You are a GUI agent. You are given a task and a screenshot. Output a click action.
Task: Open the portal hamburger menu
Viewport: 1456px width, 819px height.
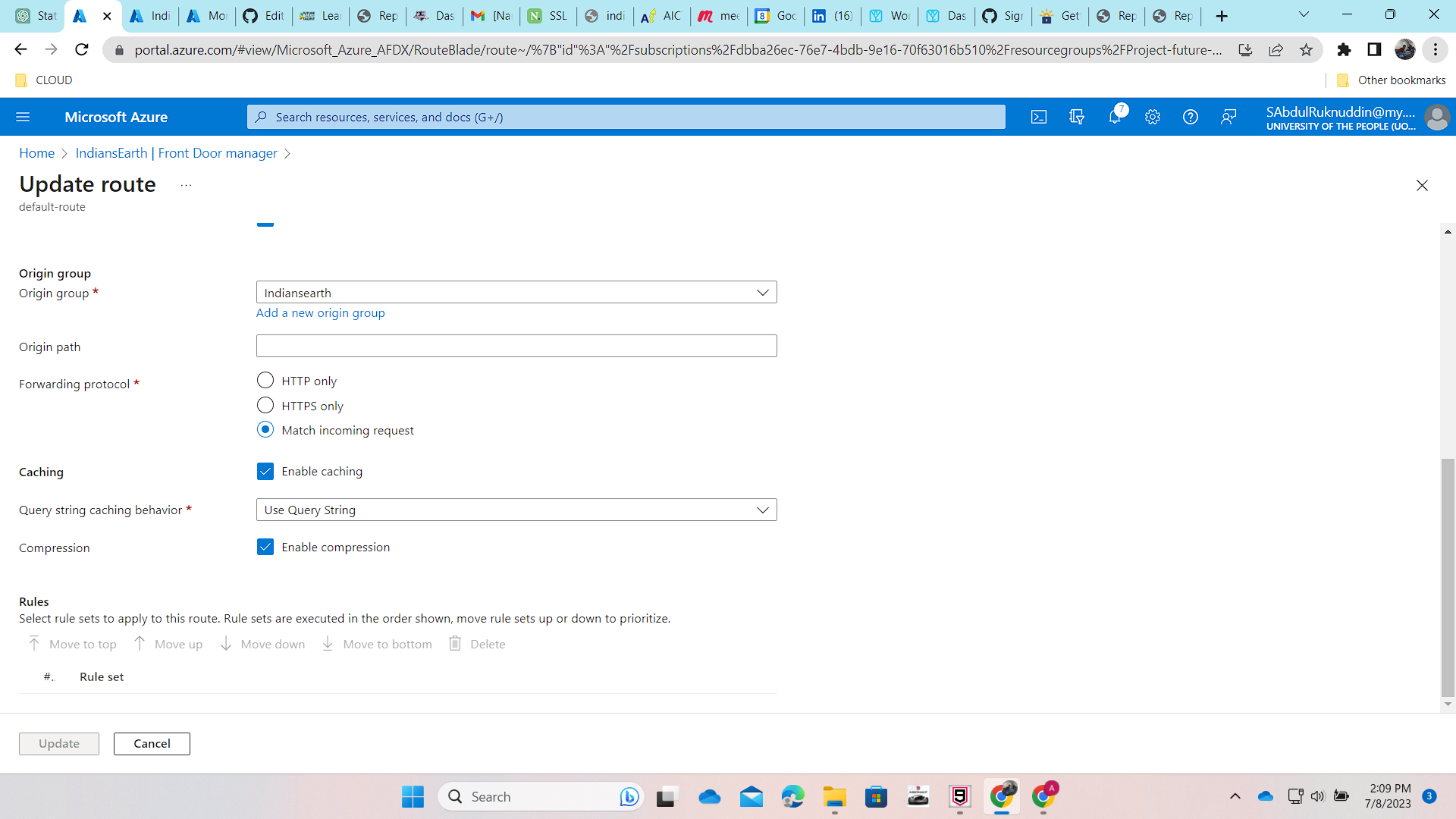point(23,117)
